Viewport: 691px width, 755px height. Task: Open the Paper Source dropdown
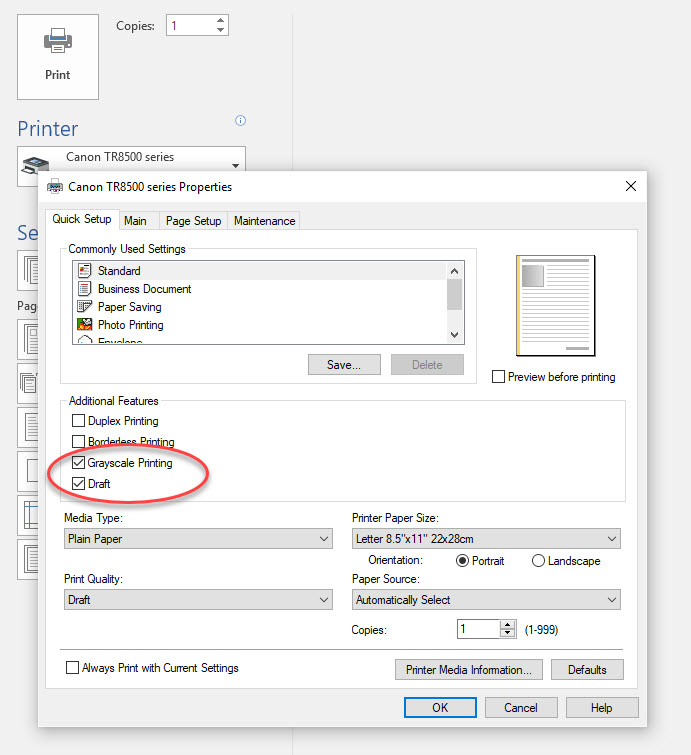pos(486,600)
